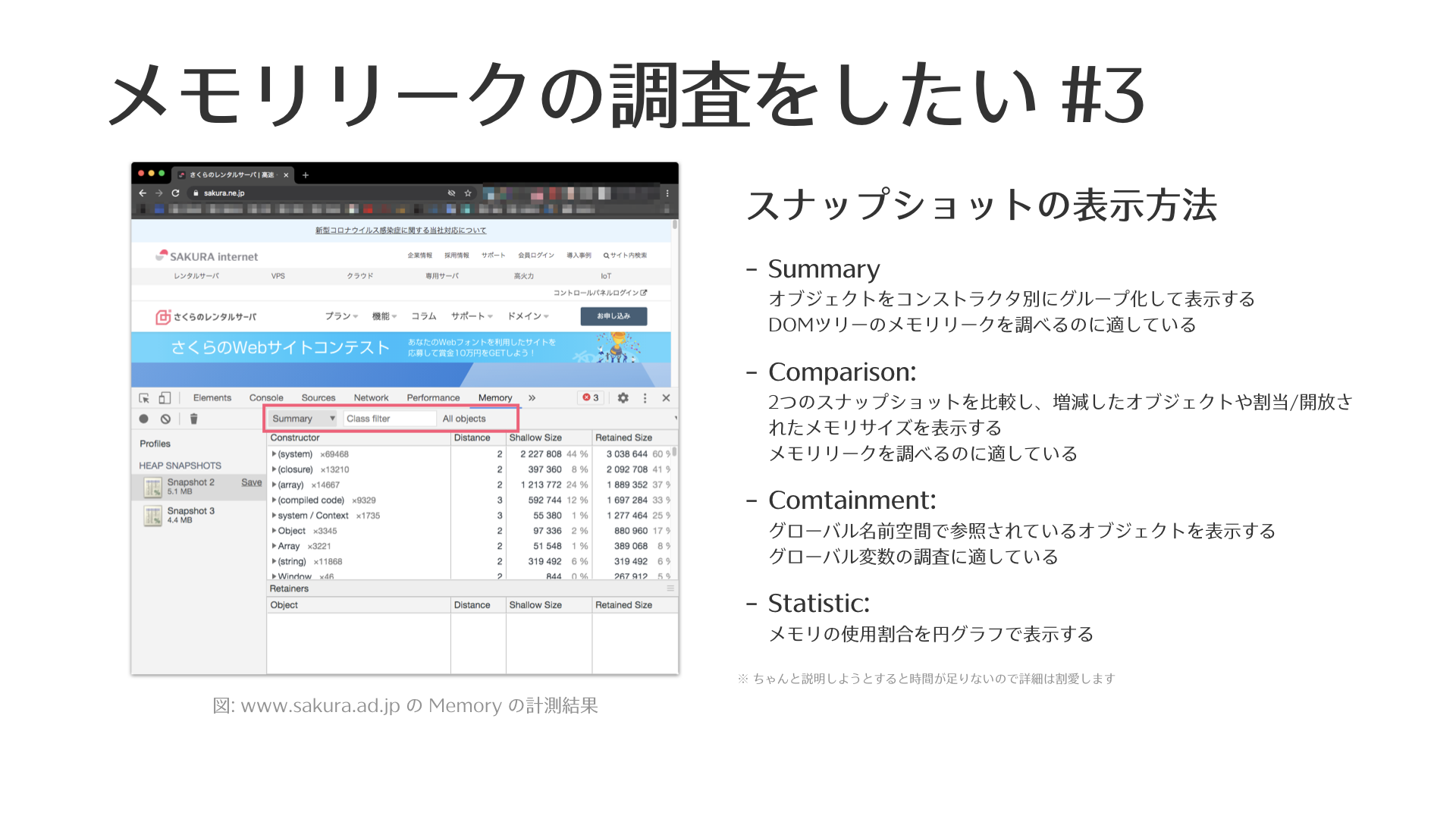Click the bookmark star in the address bar
1456x819 pixels.
click(x=468, y=193)
